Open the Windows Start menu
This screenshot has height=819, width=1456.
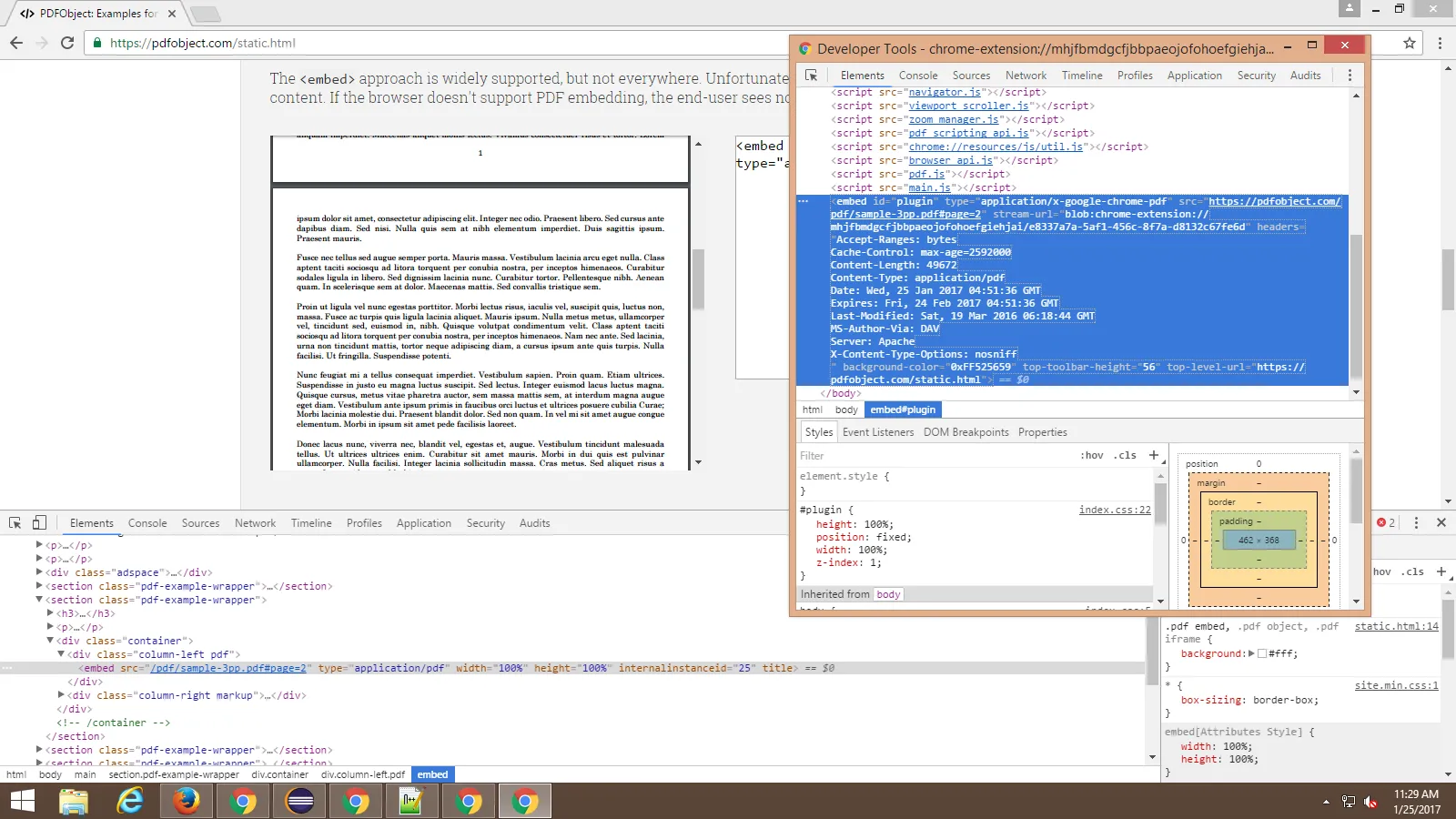[x=22, y=802]
